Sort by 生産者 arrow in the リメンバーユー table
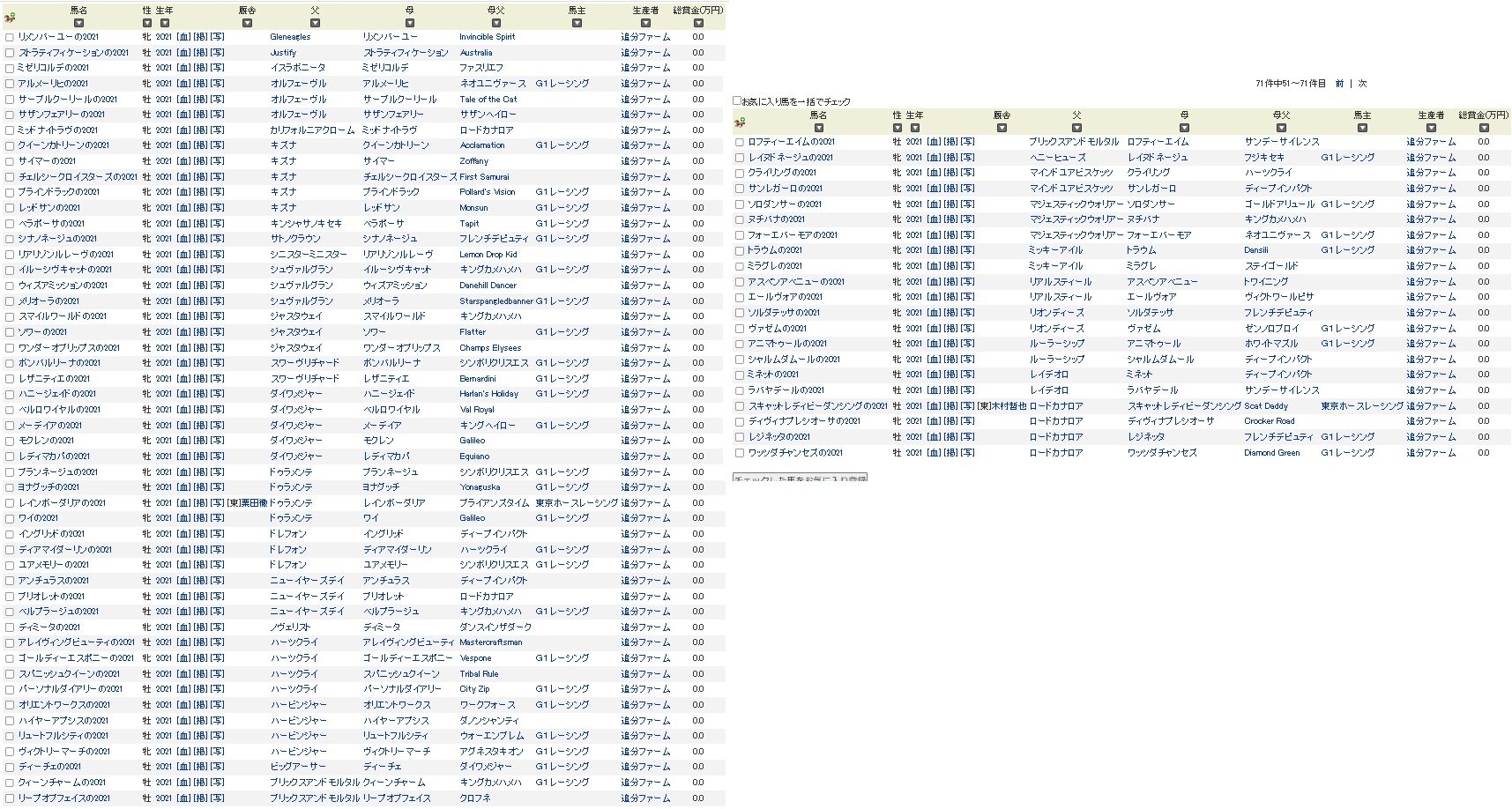 coord(645,24)
